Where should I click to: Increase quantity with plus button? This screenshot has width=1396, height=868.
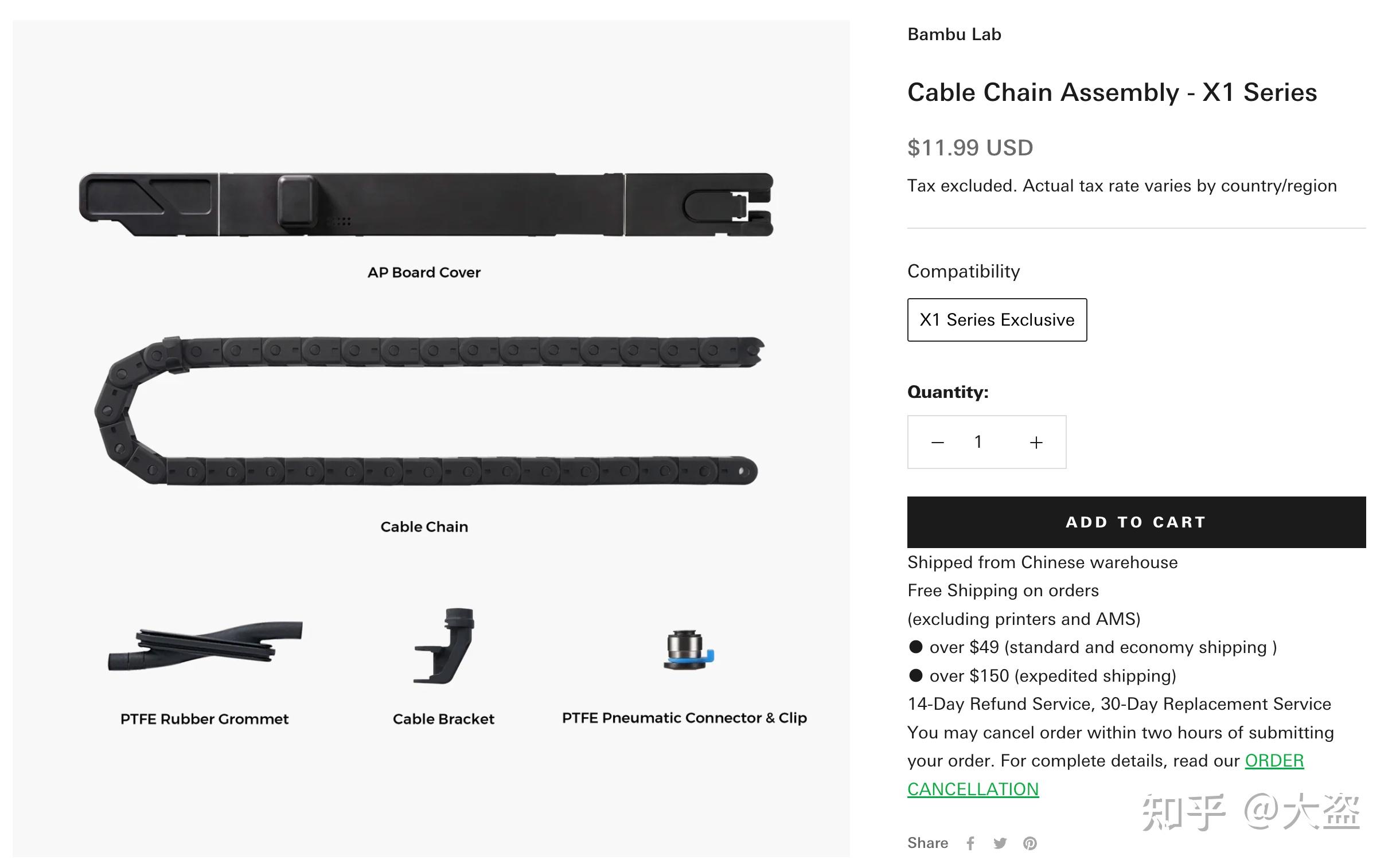1036,443
